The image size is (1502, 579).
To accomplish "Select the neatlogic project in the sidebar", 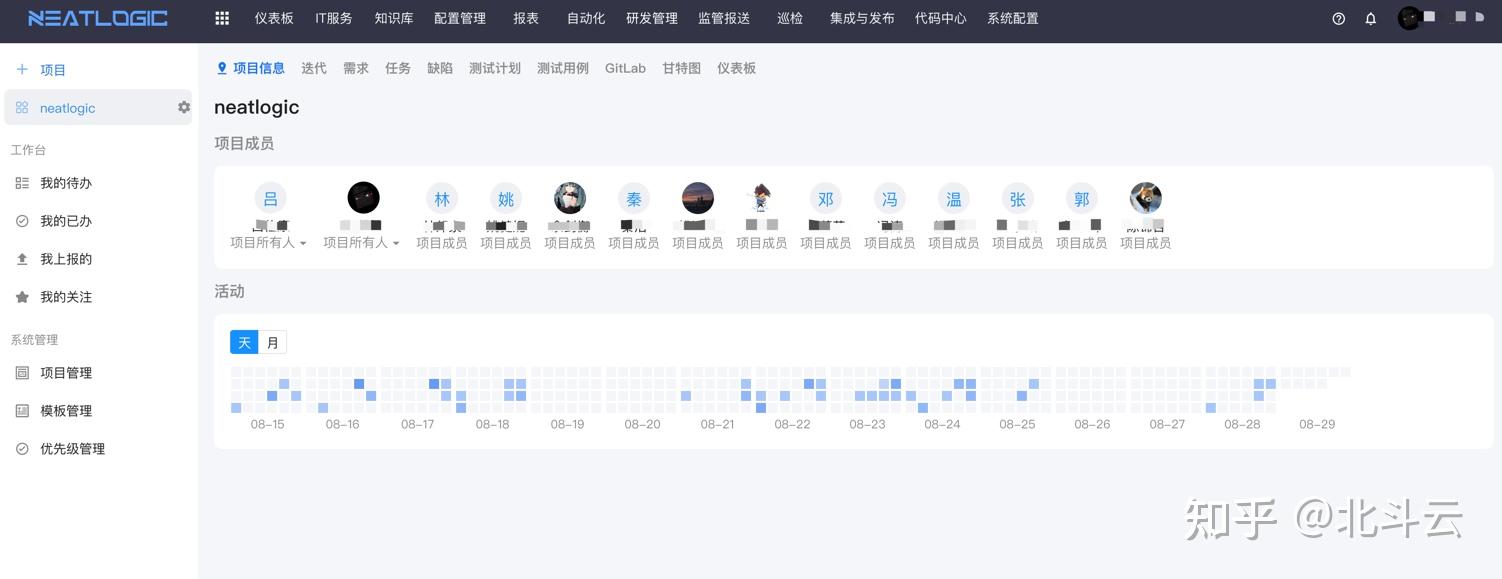I will pyautogui.click(x=67, y=107).
